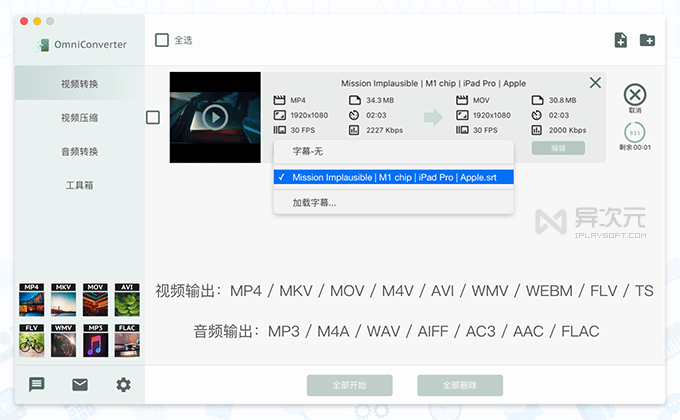This screenshot has width=680, height=420.
Task: Cancel the conversion with the circled X
Action: click(x=635, y=95)
